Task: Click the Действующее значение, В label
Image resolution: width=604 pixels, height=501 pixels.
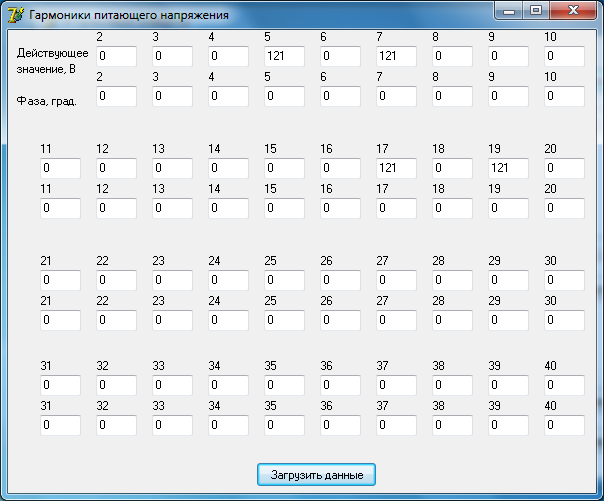Action: (52, 61)
